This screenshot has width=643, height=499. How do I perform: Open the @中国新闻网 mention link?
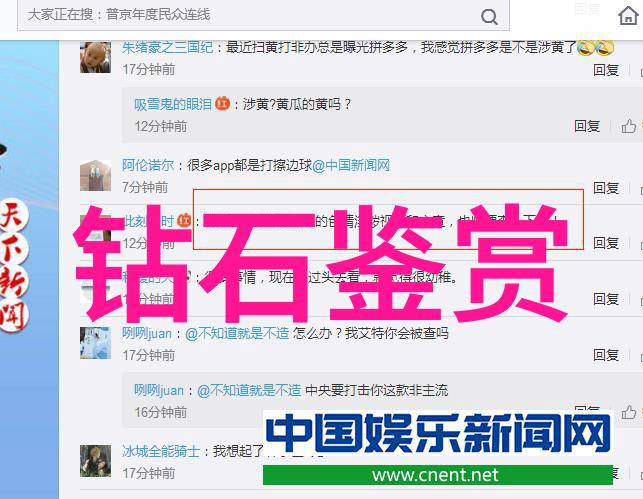pos(351,166)
